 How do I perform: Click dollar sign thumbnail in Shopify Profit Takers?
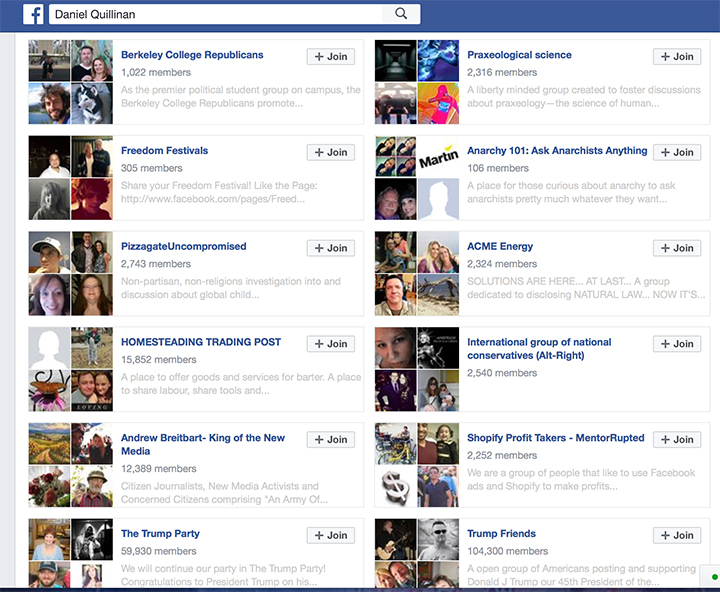coord(395,486)
